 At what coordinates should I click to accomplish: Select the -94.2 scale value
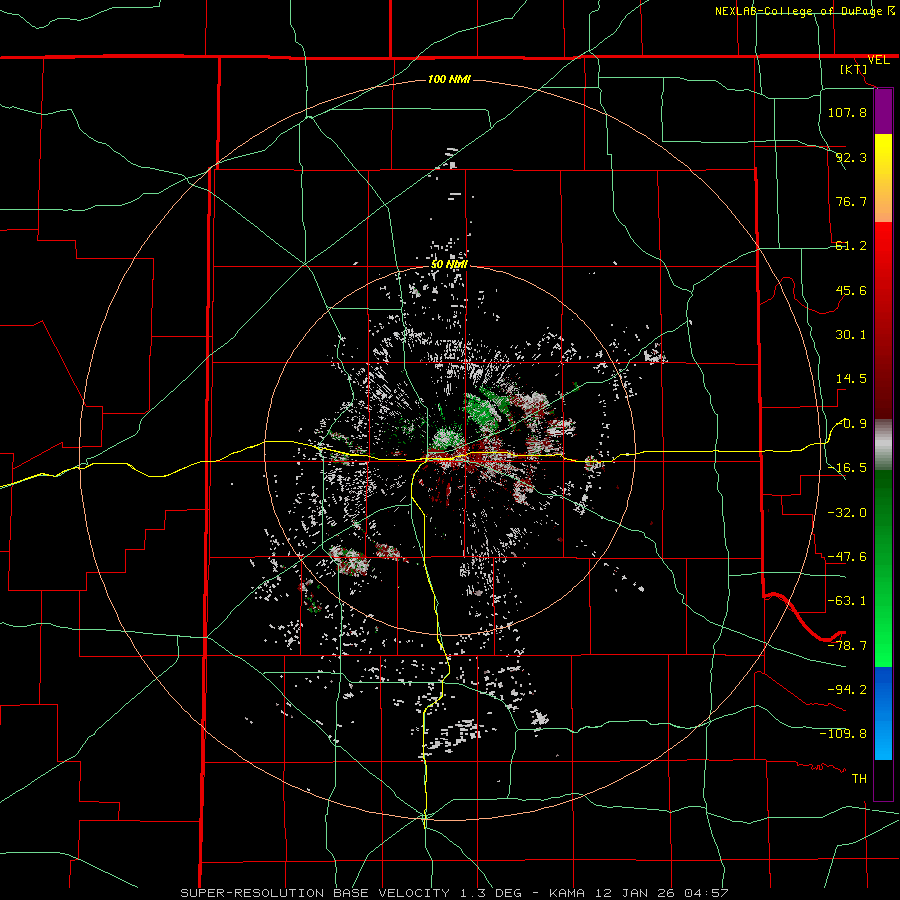point(847,689)
